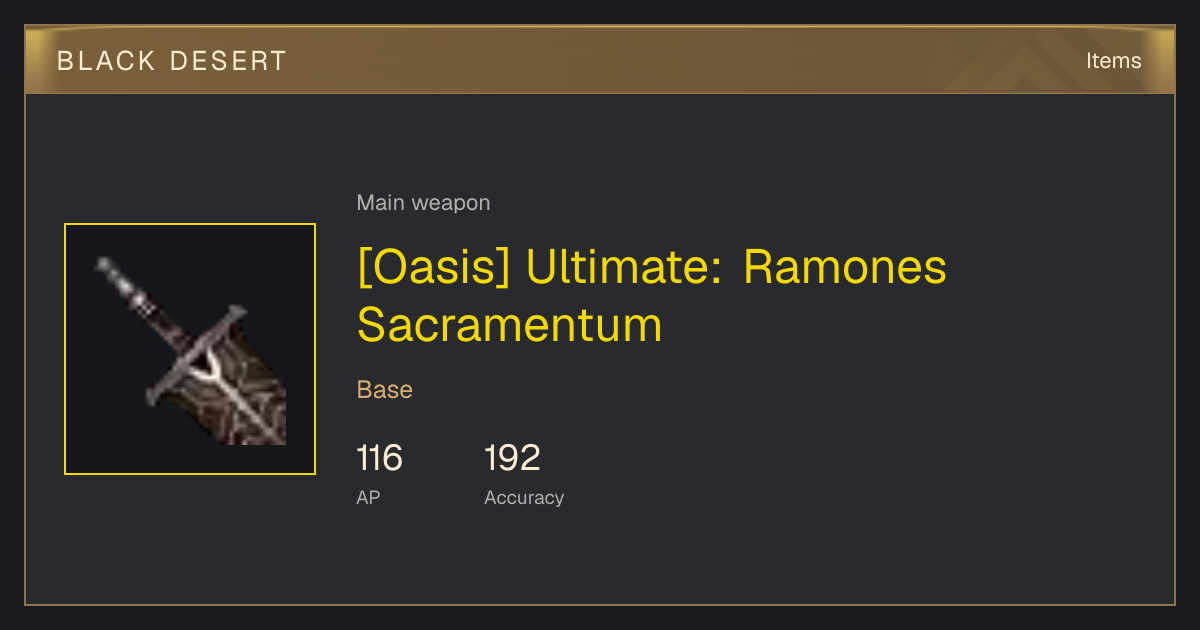Click the word BLACK in the header title
1200x630 pixels.
93,61
